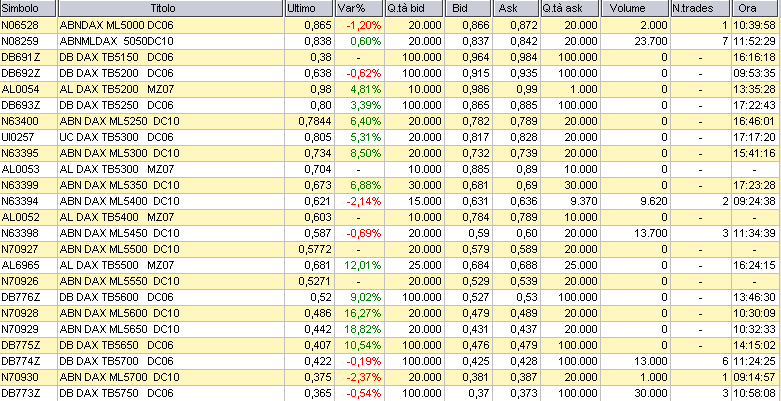Click symbol N63399
The width and height of the screenshot is (781, 401).
tap(20, 185)
